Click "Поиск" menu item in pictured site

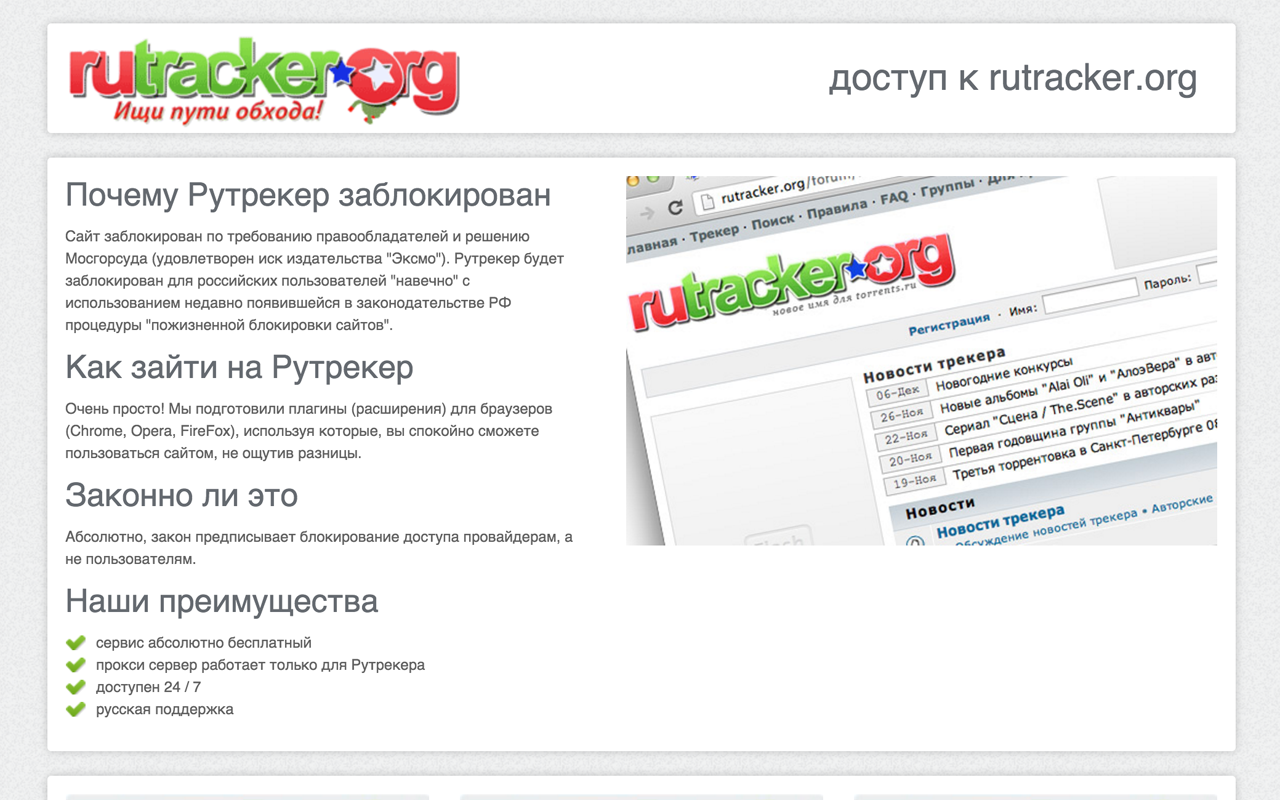tap(772, 220)
